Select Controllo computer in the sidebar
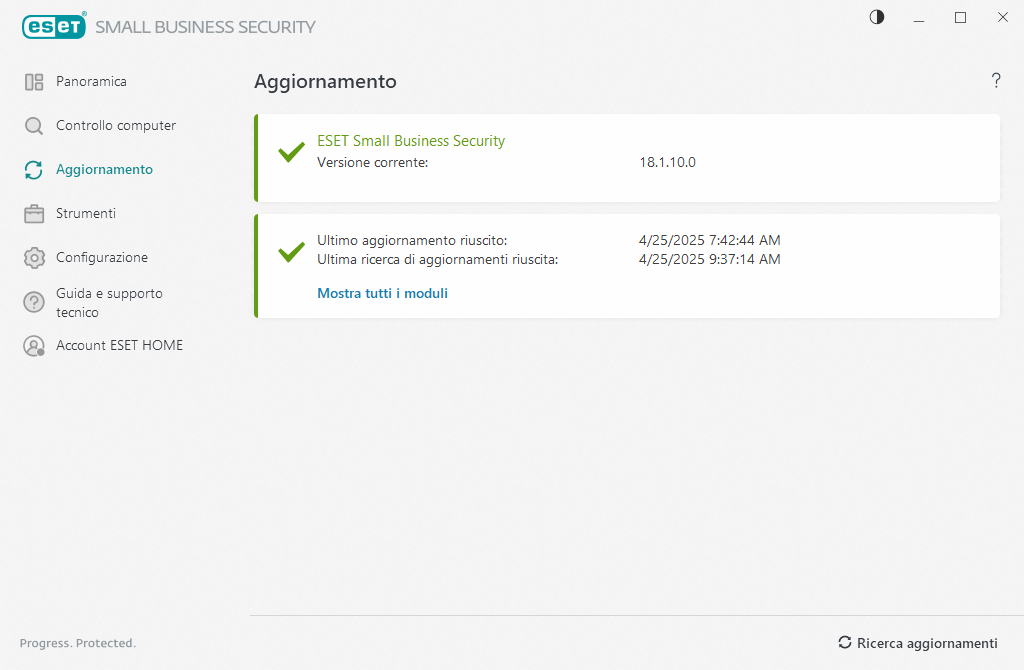Viewport: 1024px width, 670px height. tap(116, 126)
